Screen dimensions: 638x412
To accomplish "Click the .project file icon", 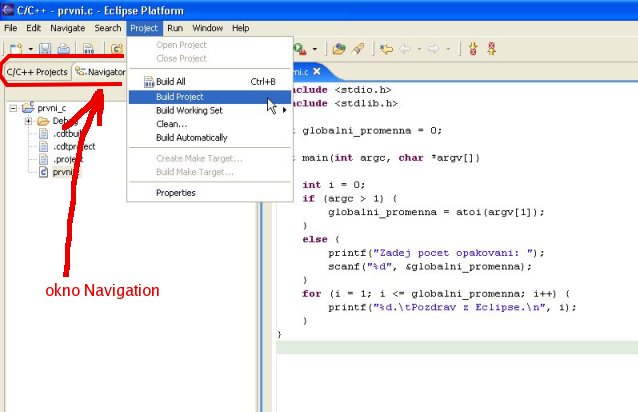I will click(44, 159).
